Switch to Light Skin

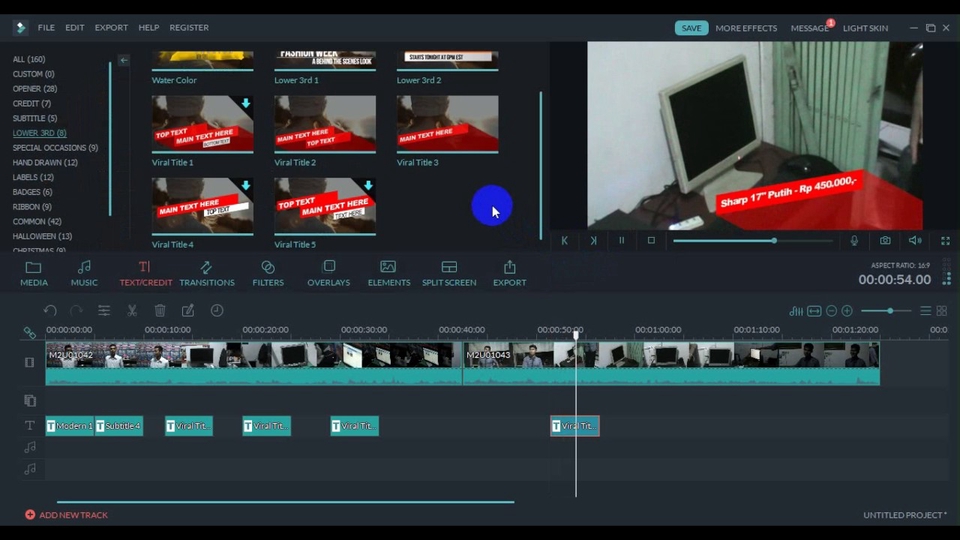pos(865,28)
